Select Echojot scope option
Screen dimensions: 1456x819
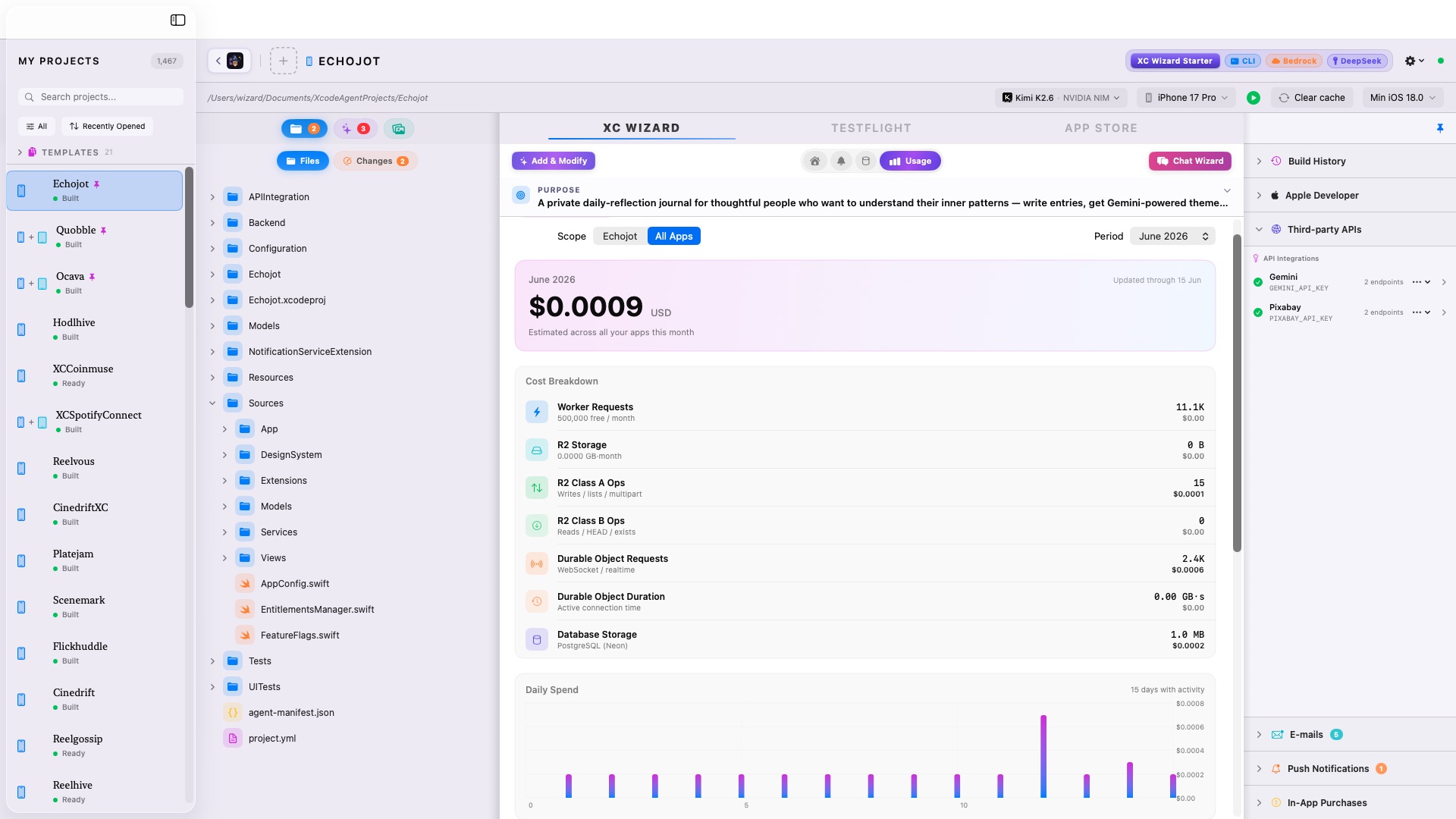pos(620,237)
